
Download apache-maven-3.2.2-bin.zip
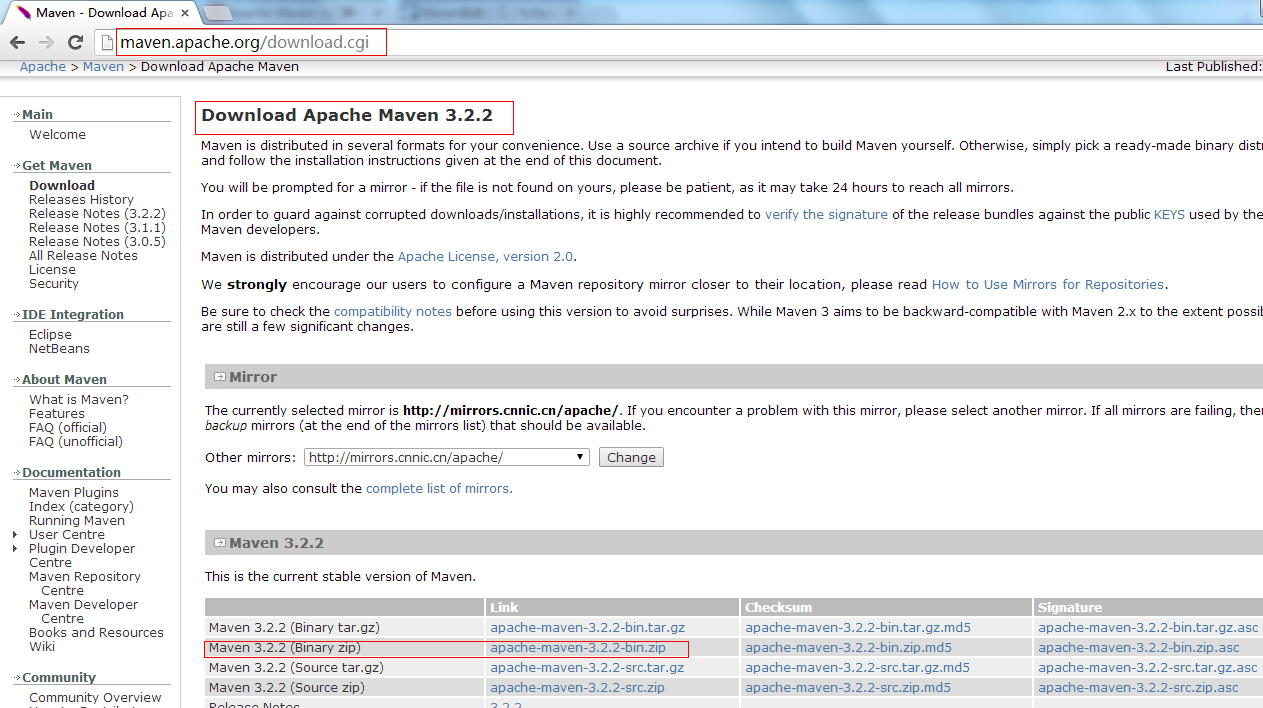click(577, 648)
